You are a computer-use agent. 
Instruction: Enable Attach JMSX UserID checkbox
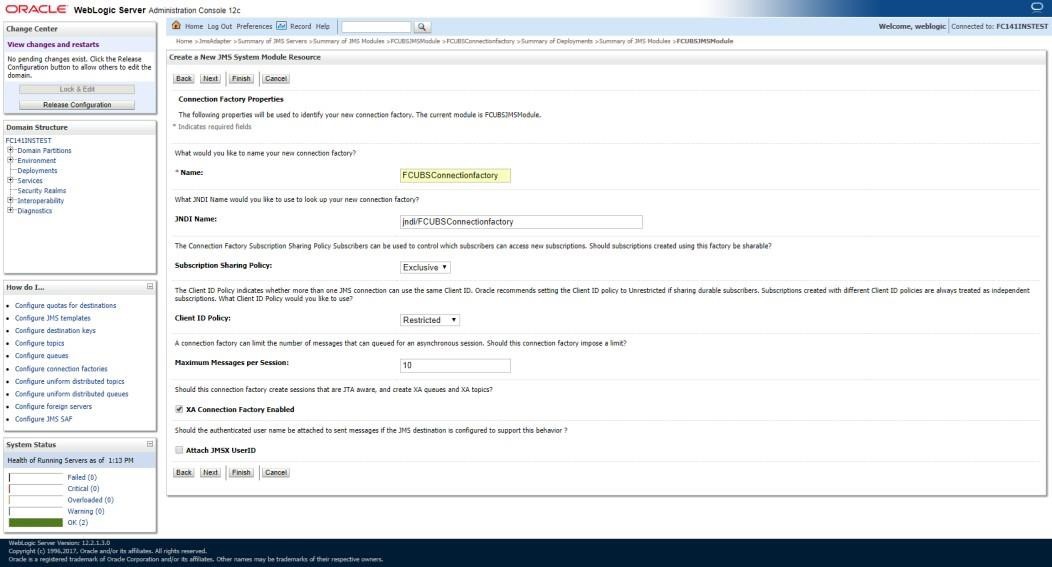tap(179, 450)
